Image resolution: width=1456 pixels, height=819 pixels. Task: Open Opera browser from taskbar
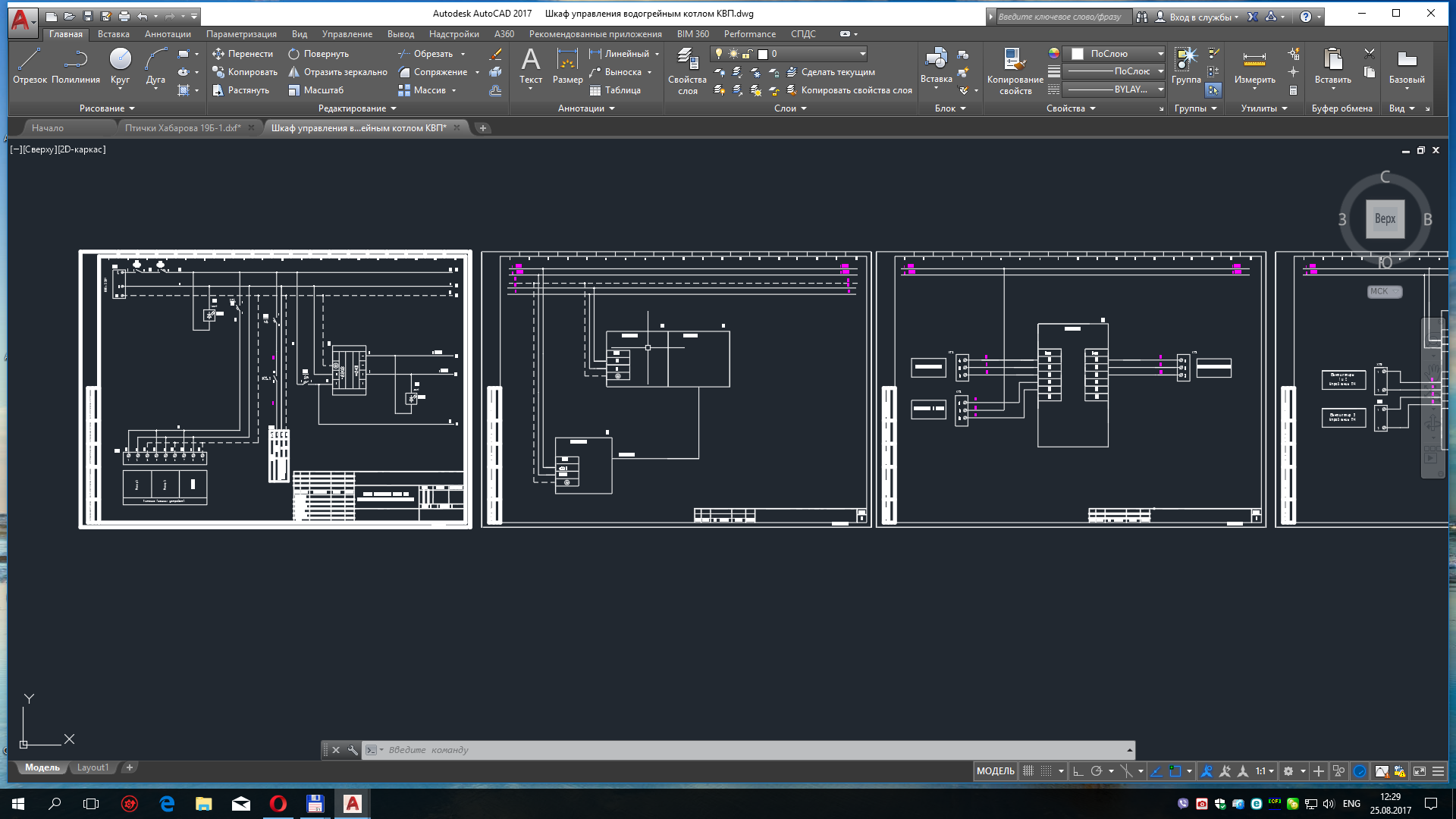[278, 804]
